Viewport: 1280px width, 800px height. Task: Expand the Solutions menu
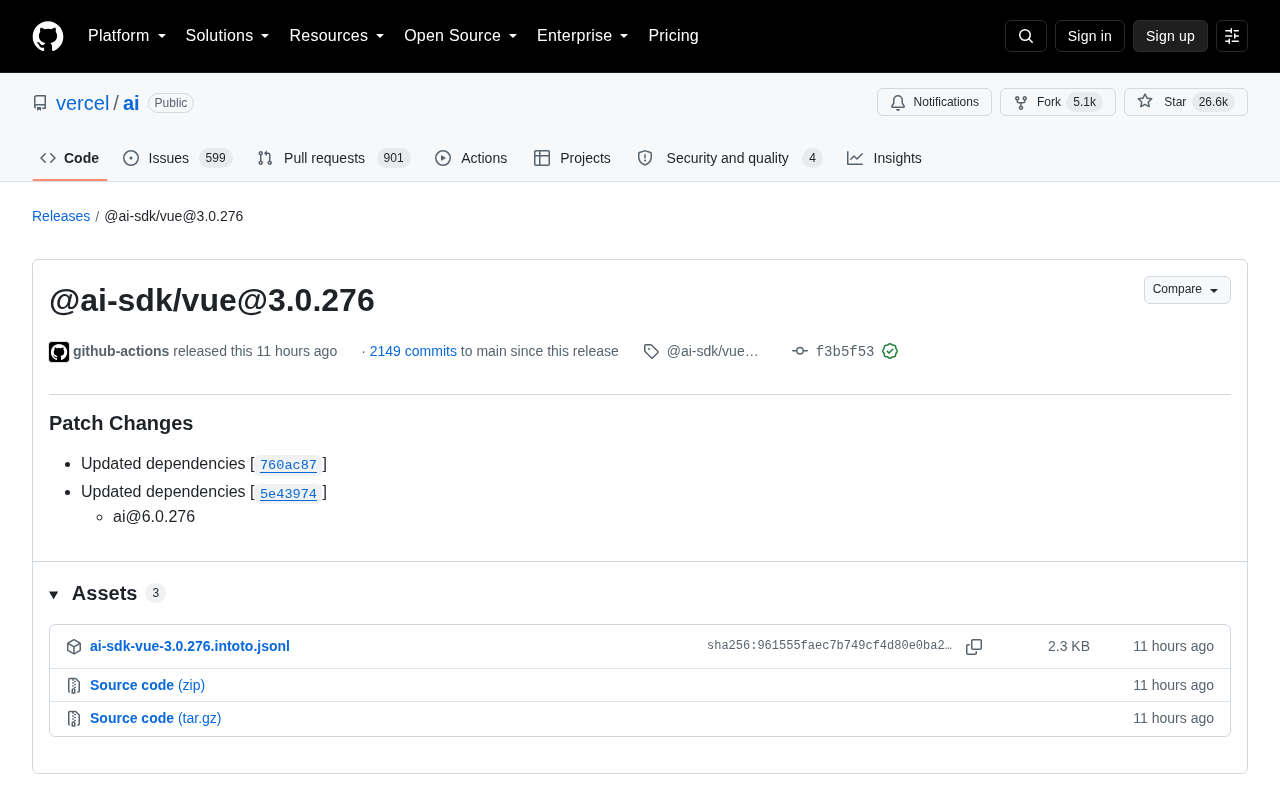pyautogui.click(x=228, y=36)
